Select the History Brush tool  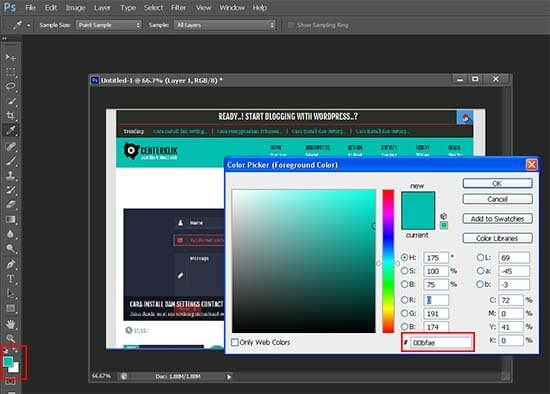(11, 190)
